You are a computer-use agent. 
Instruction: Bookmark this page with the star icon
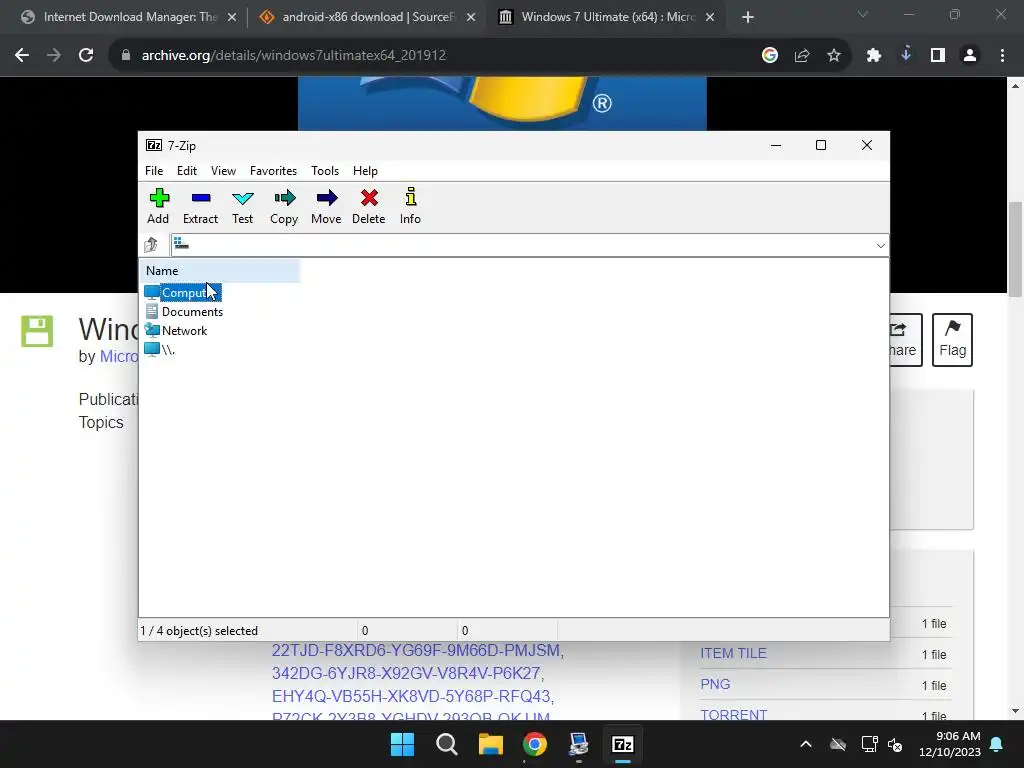834,56
